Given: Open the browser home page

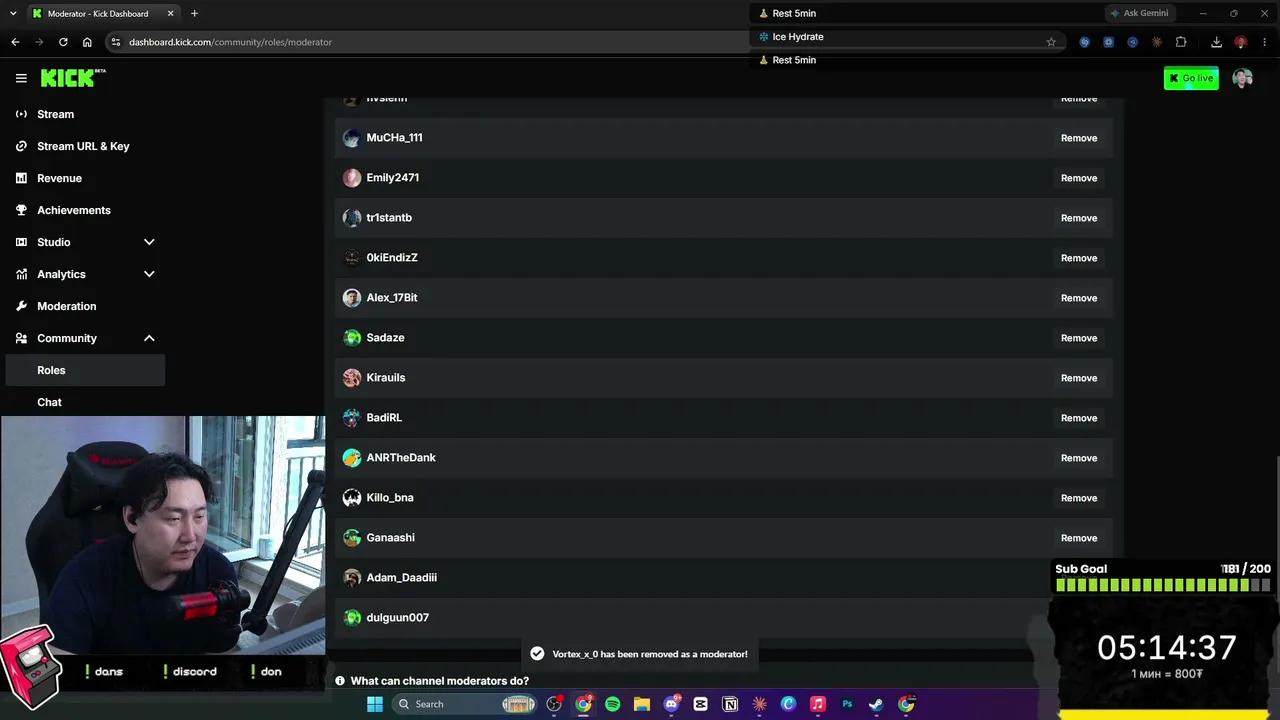Looking at the screenshot, I should coord(87,42).
